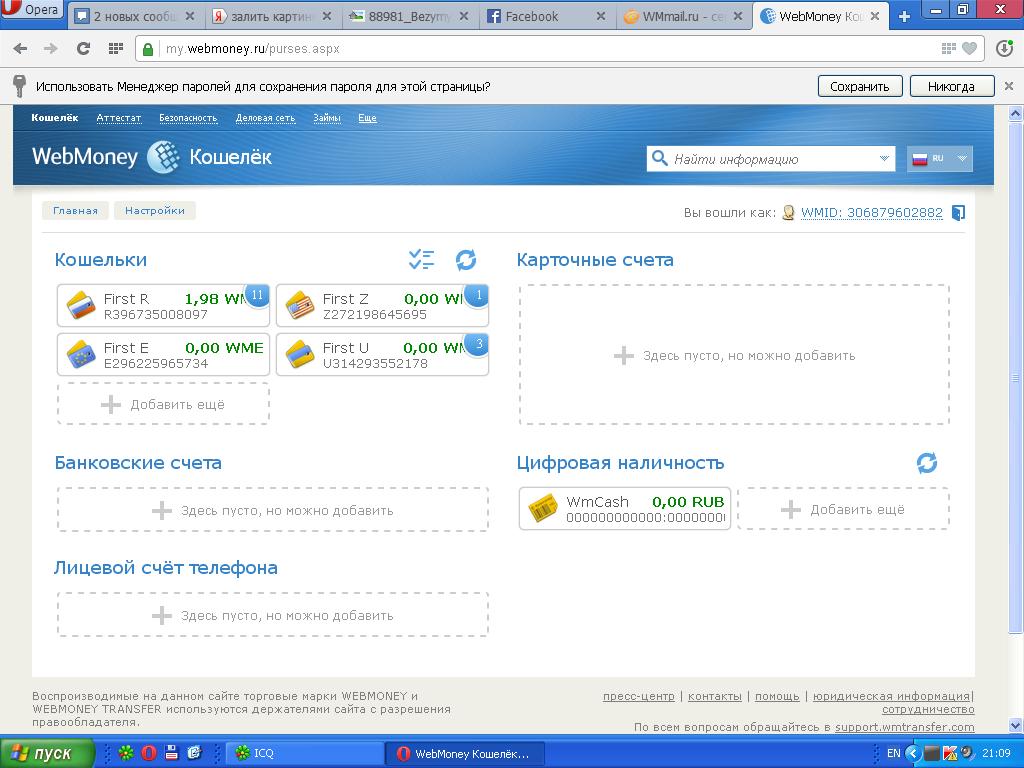
Task: Open the downloads icon in address bar
Action: (1004, 48)
